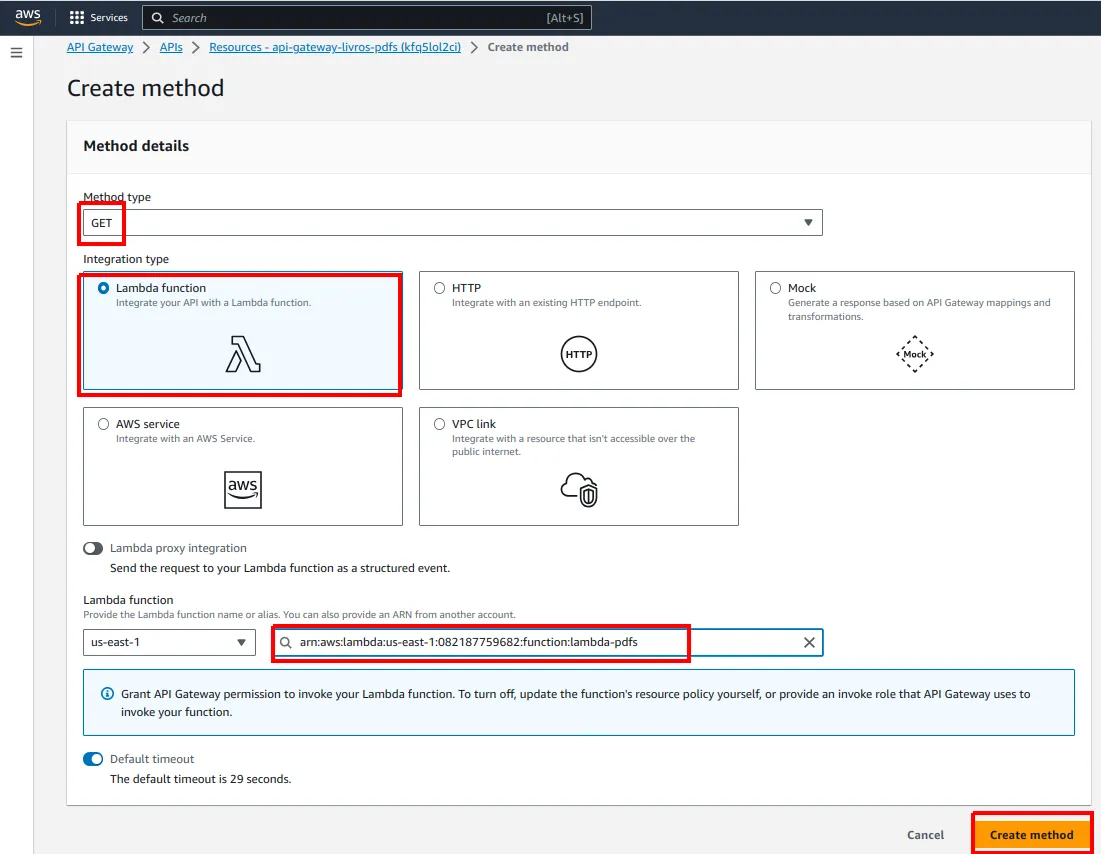Viewport: 1101px width, 854px height.
Task: Open the hamburger side navigation menu
Action: tap(16, 53)
